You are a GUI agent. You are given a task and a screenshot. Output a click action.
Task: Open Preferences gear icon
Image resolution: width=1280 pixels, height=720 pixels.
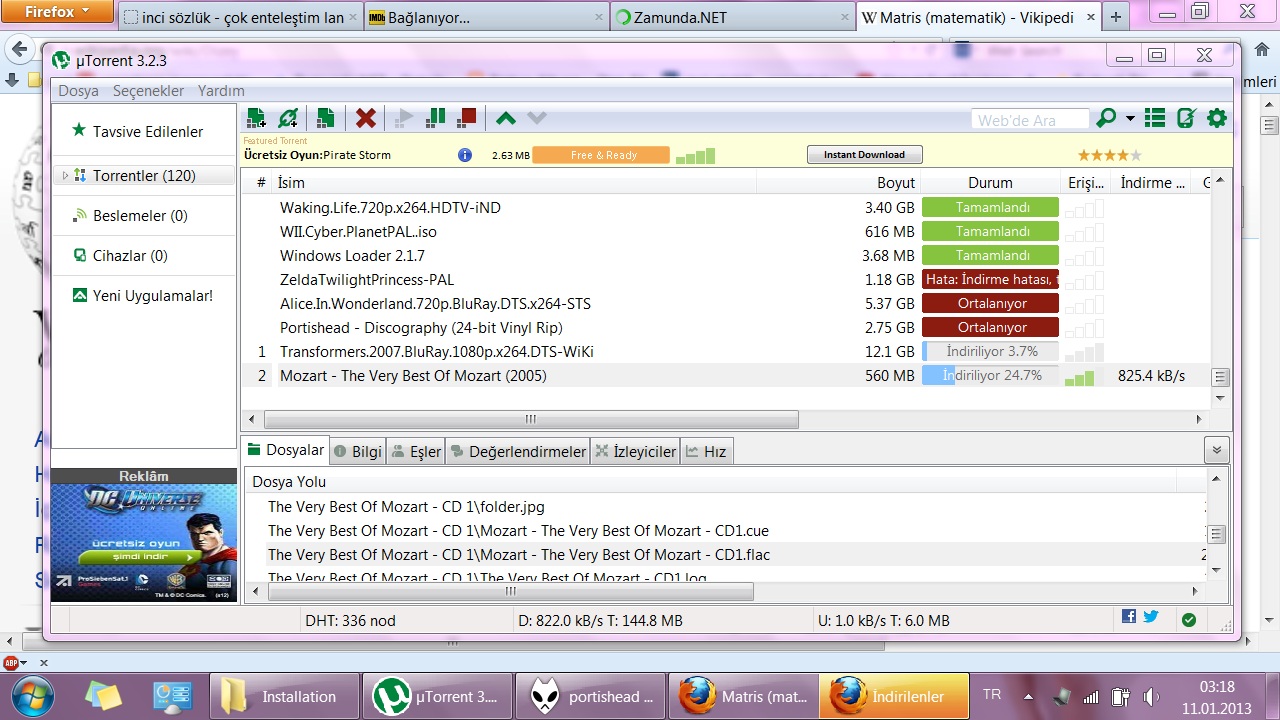(x=1217, y=118)
